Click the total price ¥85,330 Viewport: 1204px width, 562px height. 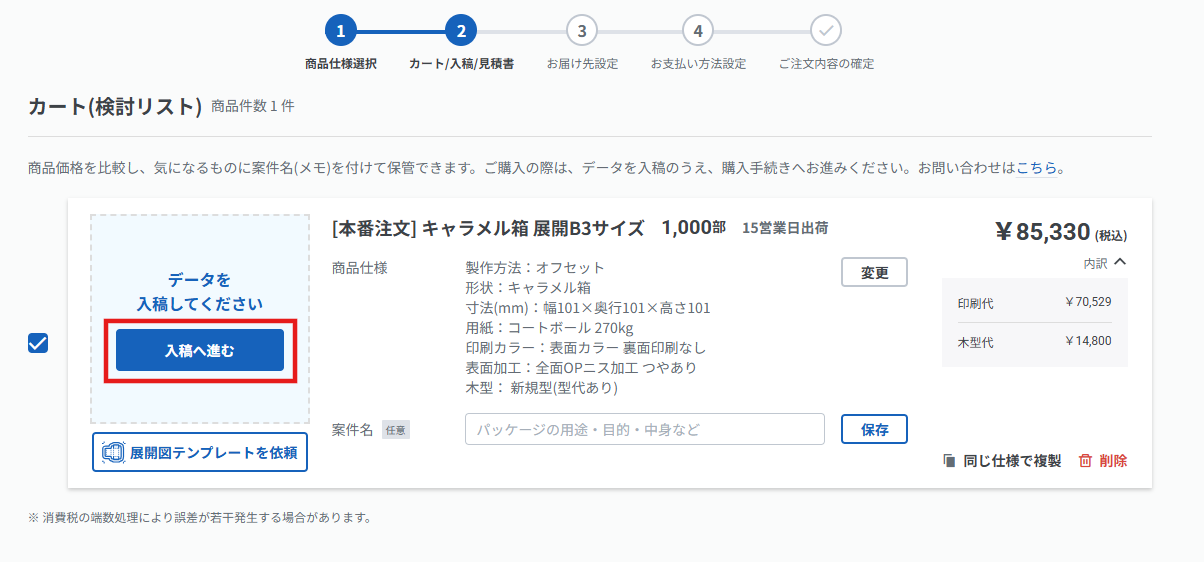1042,232
